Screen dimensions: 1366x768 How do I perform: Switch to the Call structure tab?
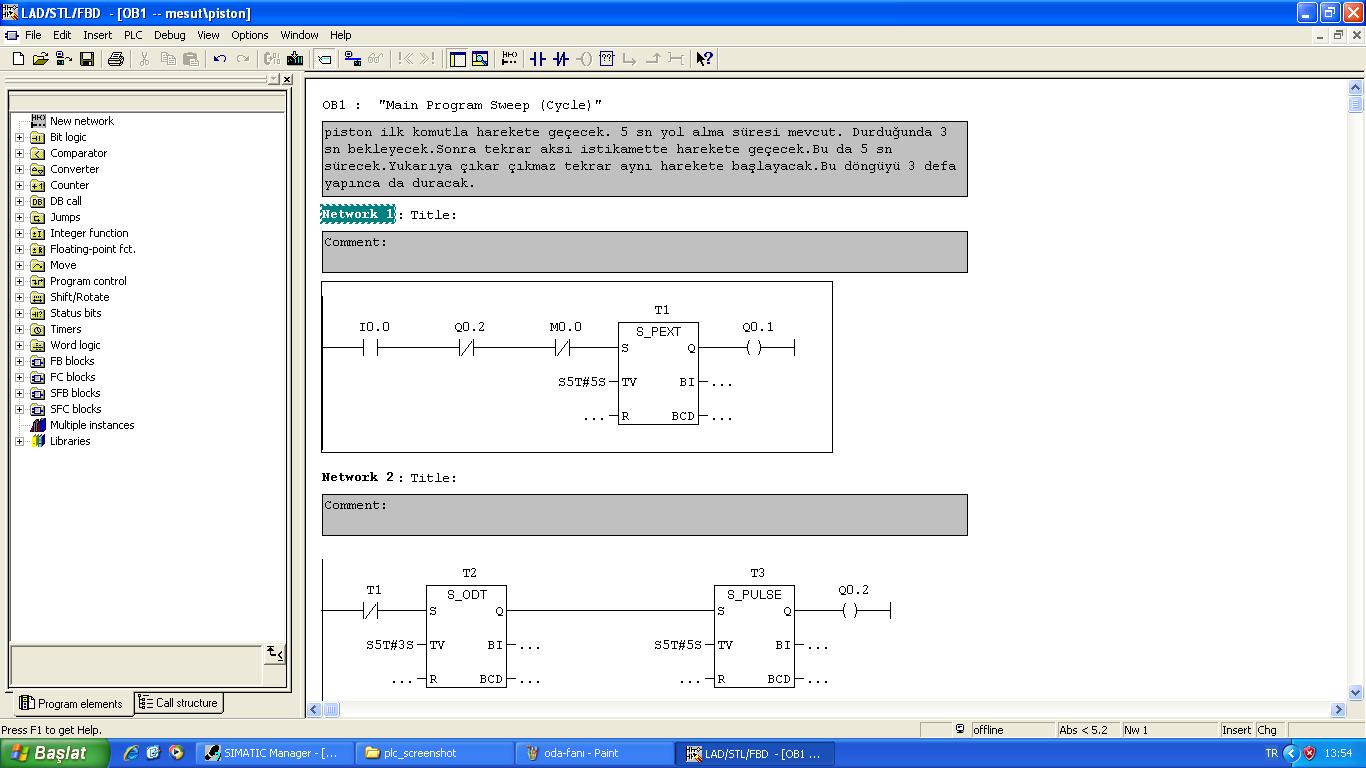pyautogui.click(x=178, y=703)
